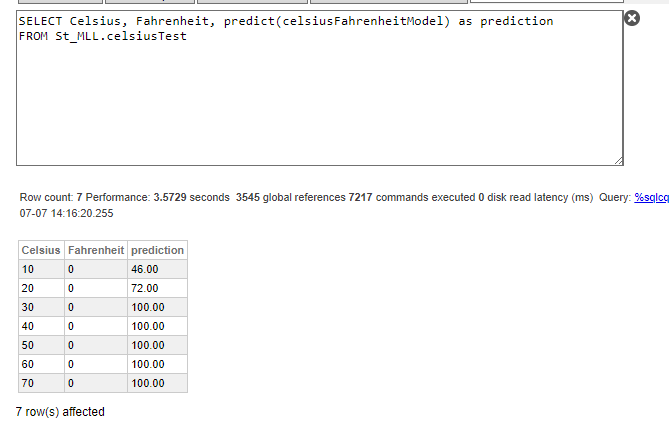Click the Celsius cell with value 40
669x428 pixels.
41,326
